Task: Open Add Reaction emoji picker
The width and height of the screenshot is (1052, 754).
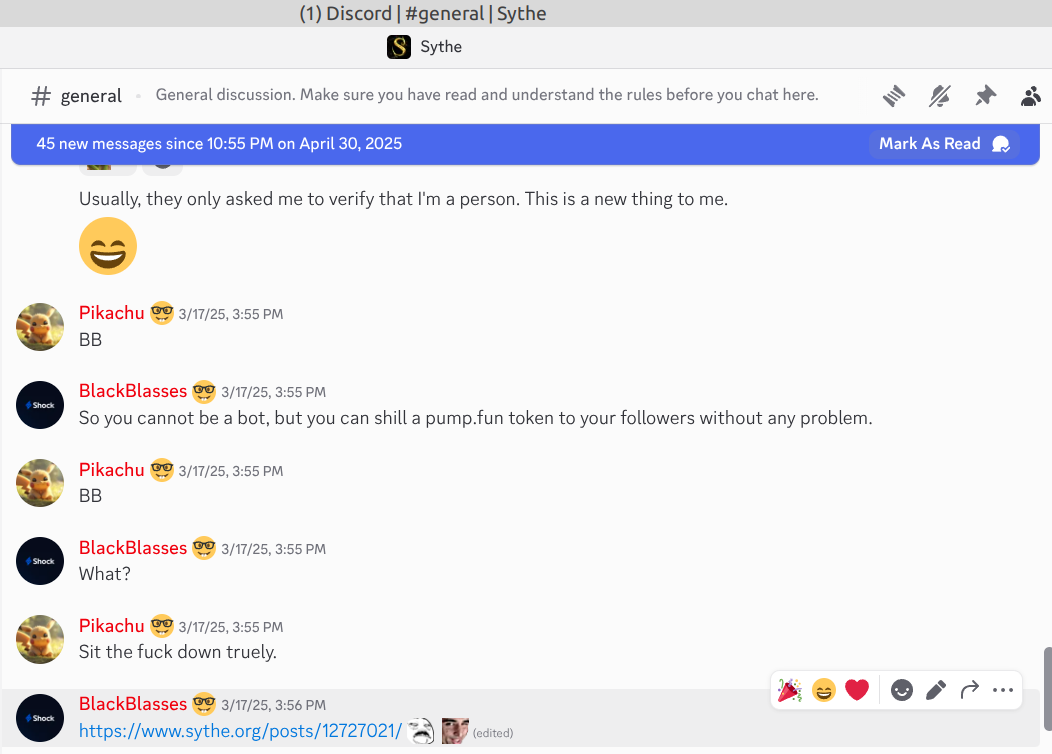Action: (902, 690)
